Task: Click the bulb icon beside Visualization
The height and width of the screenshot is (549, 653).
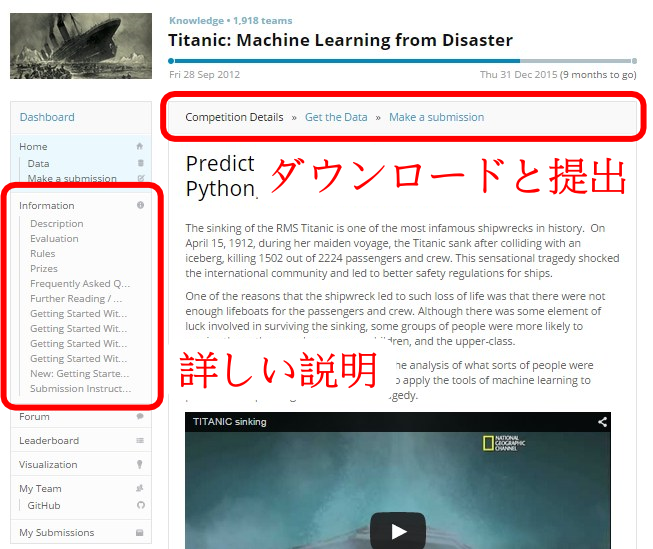Action: point(140,464)
